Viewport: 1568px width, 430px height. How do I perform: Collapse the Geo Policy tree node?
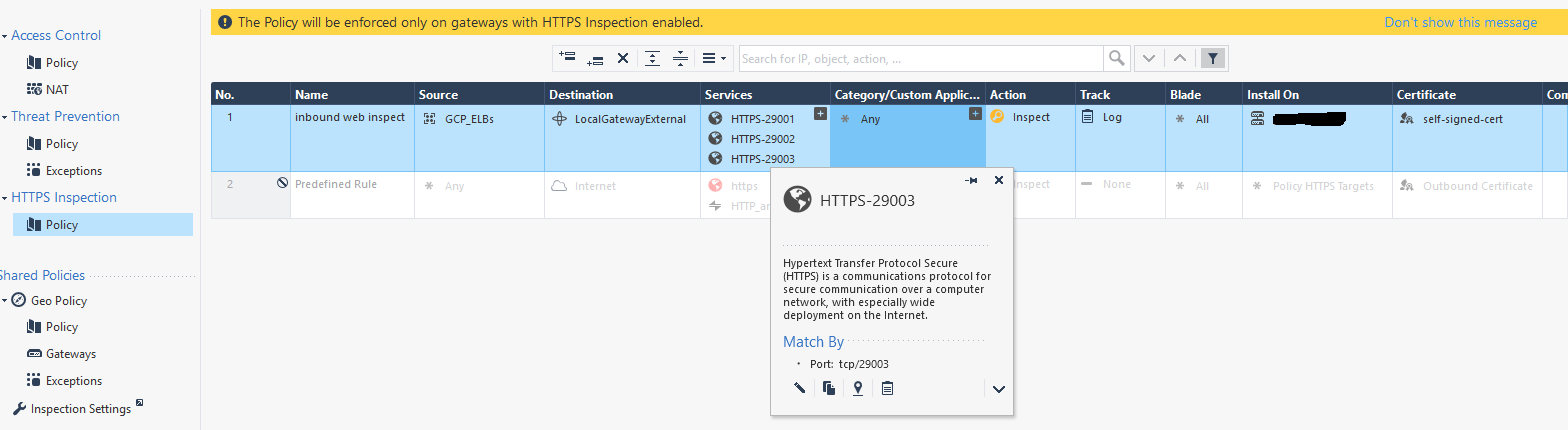pos(4,301)
